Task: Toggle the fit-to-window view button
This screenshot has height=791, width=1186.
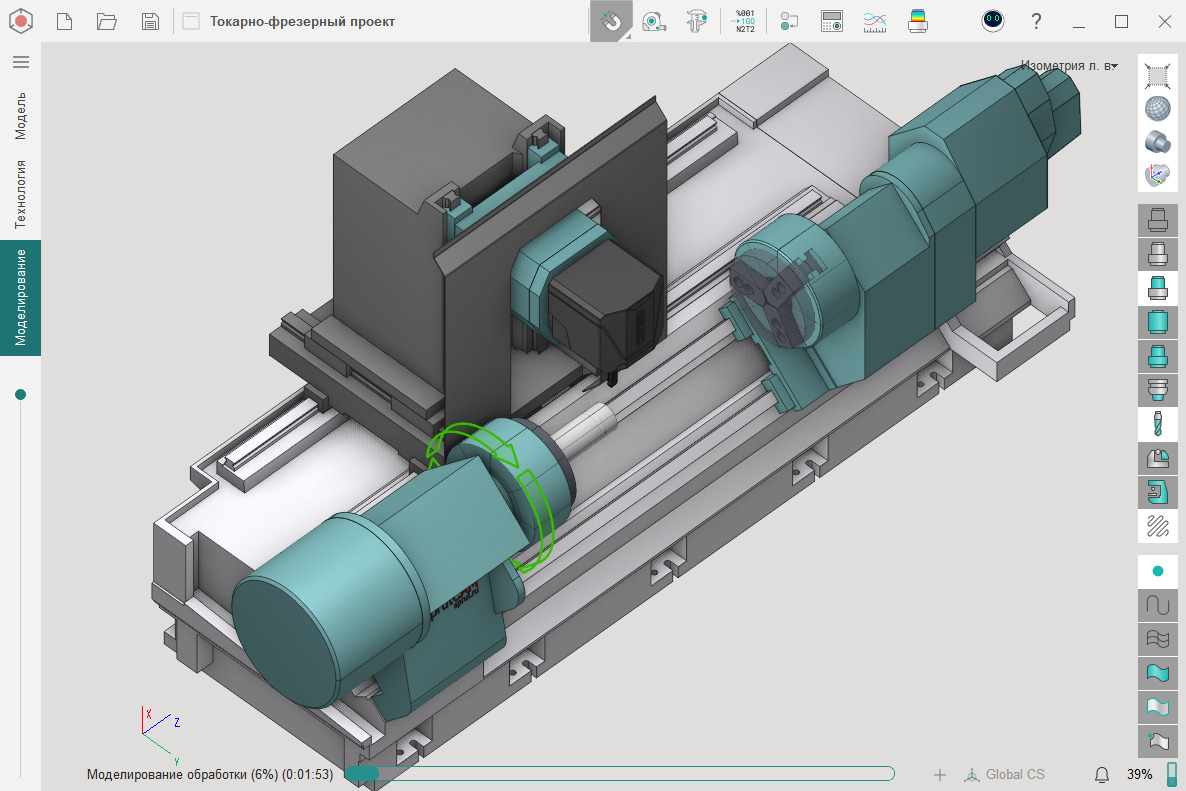Action: [1157, 75]
